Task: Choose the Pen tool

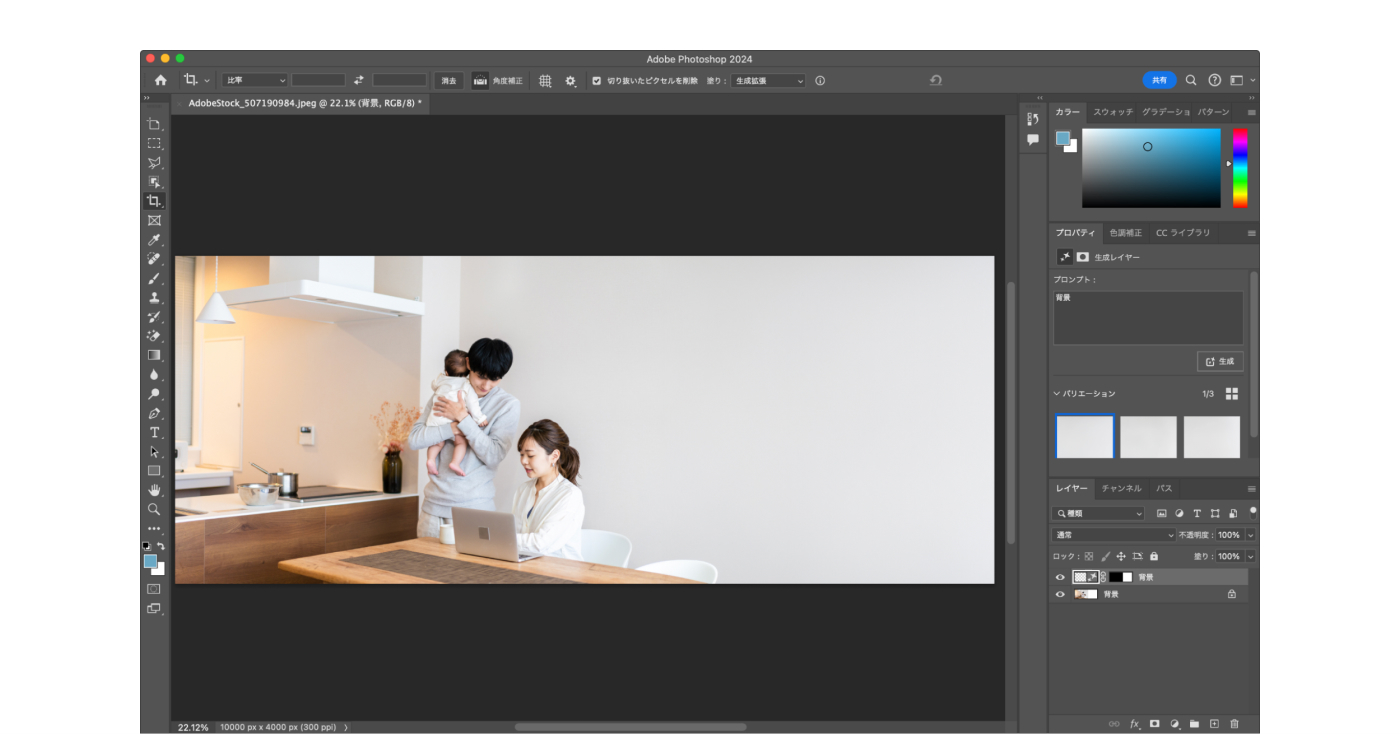Action: (154, 413)
